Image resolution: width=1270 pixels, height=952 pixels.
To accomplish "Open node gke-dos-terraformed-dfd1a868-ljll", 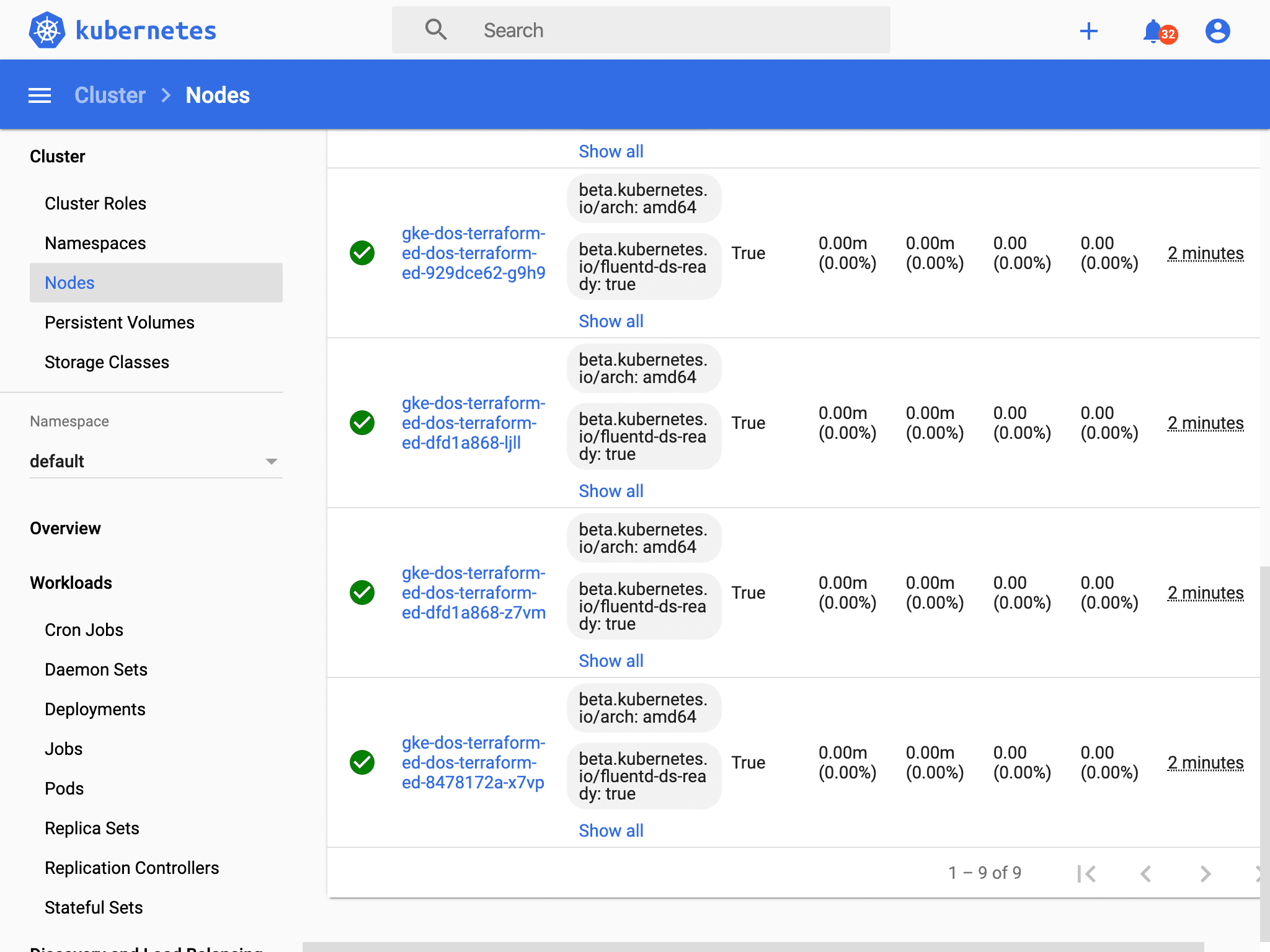I will click(474, 423).
